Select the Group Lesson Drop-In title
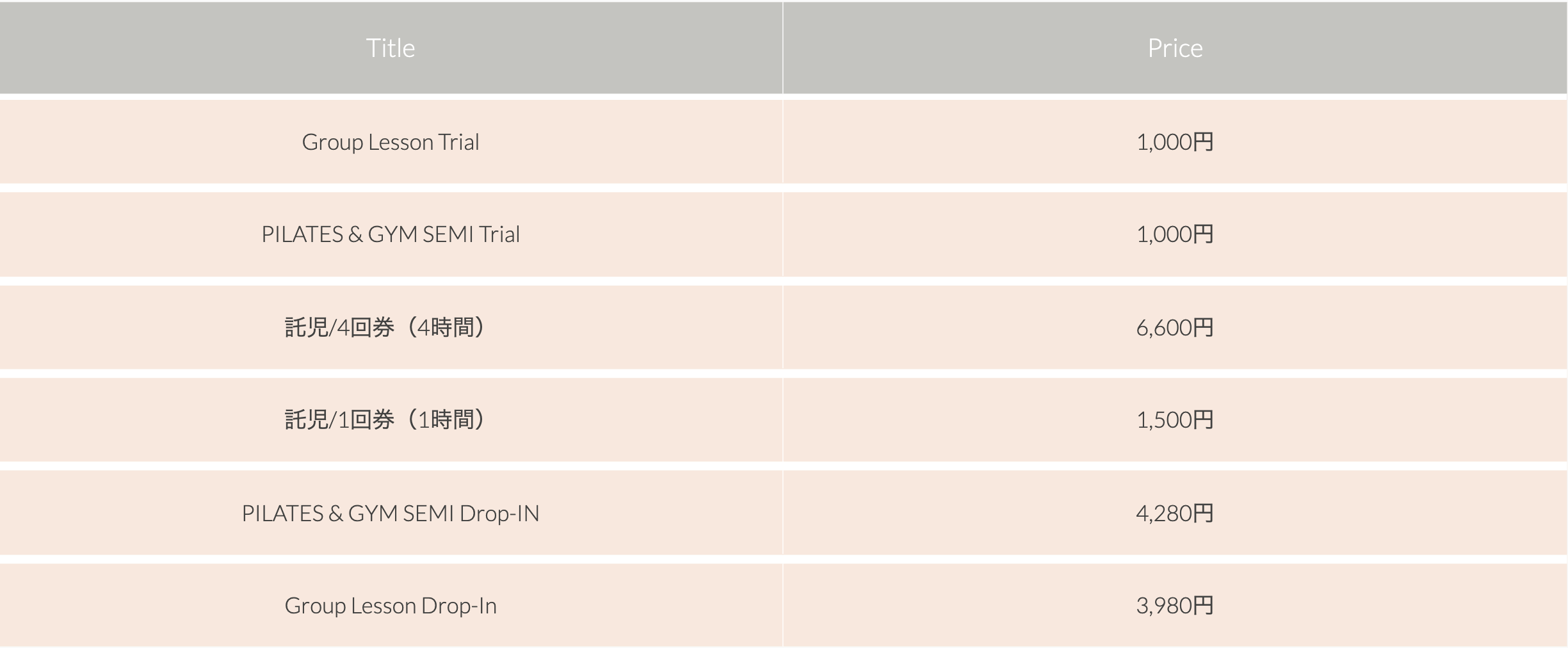1568x648 pixels. (x=391, y=605)
